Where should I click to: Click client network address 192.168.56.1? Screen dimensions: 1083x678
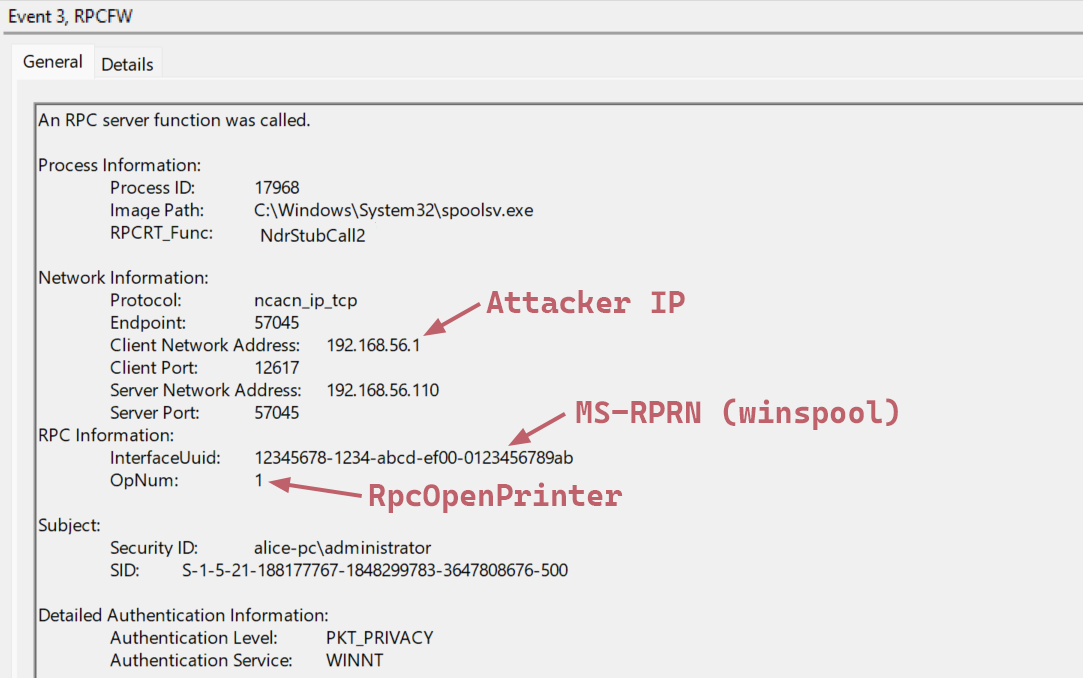pos(373,345)
